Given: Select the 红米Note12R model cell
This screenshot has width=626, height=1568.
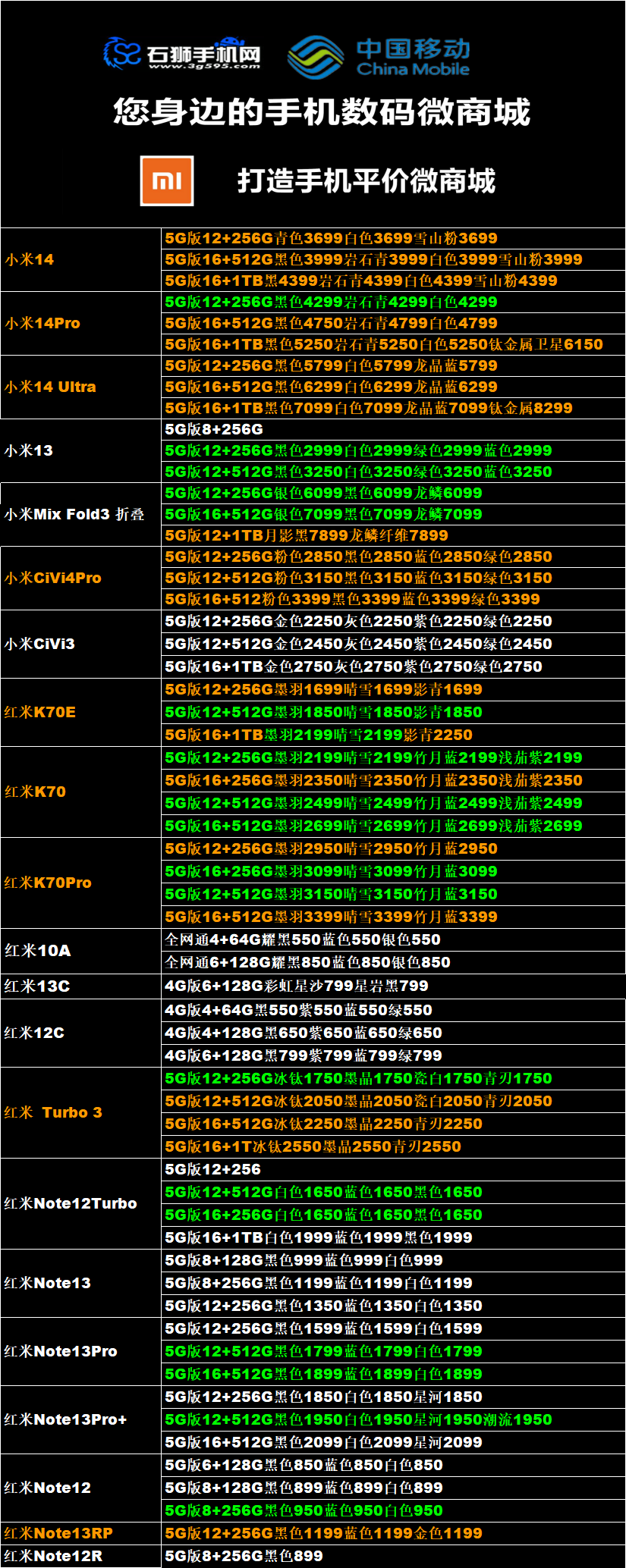Looking at the screenshot, I should point(81,1556).
